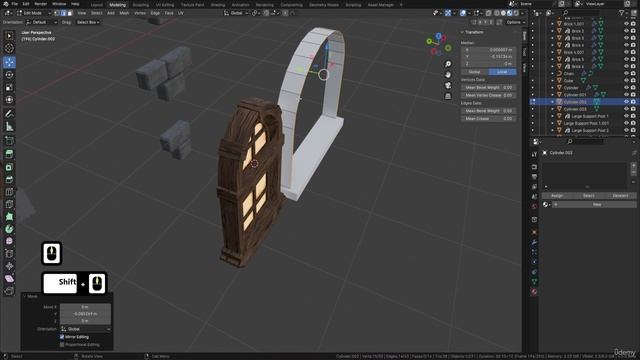
Task: Enable vertex select mode
Action: [57, 13]
